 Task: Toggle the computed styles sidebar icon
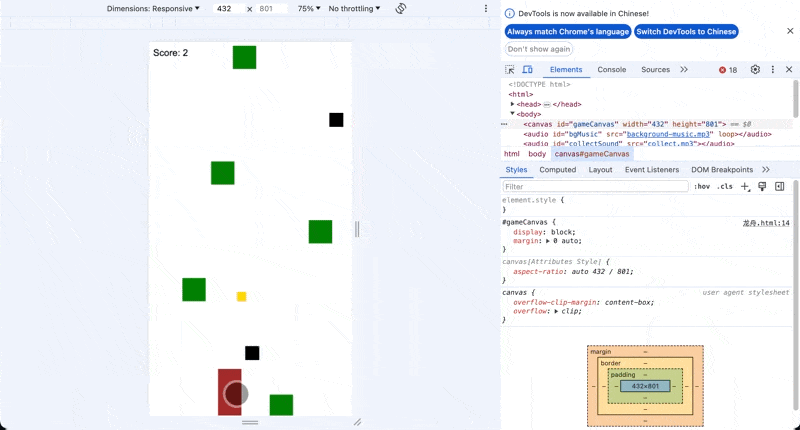(x=779, y=186)
